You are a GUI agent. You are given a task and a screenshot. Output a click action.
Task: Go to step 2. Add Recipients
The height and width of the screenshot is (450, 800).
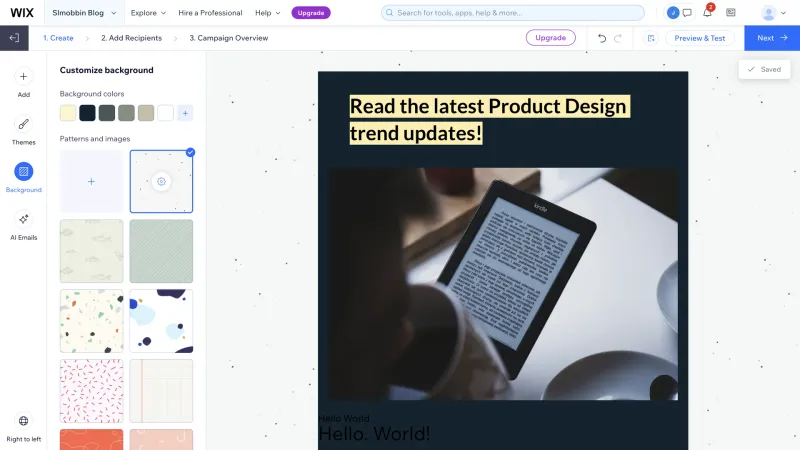click(131, 38)
